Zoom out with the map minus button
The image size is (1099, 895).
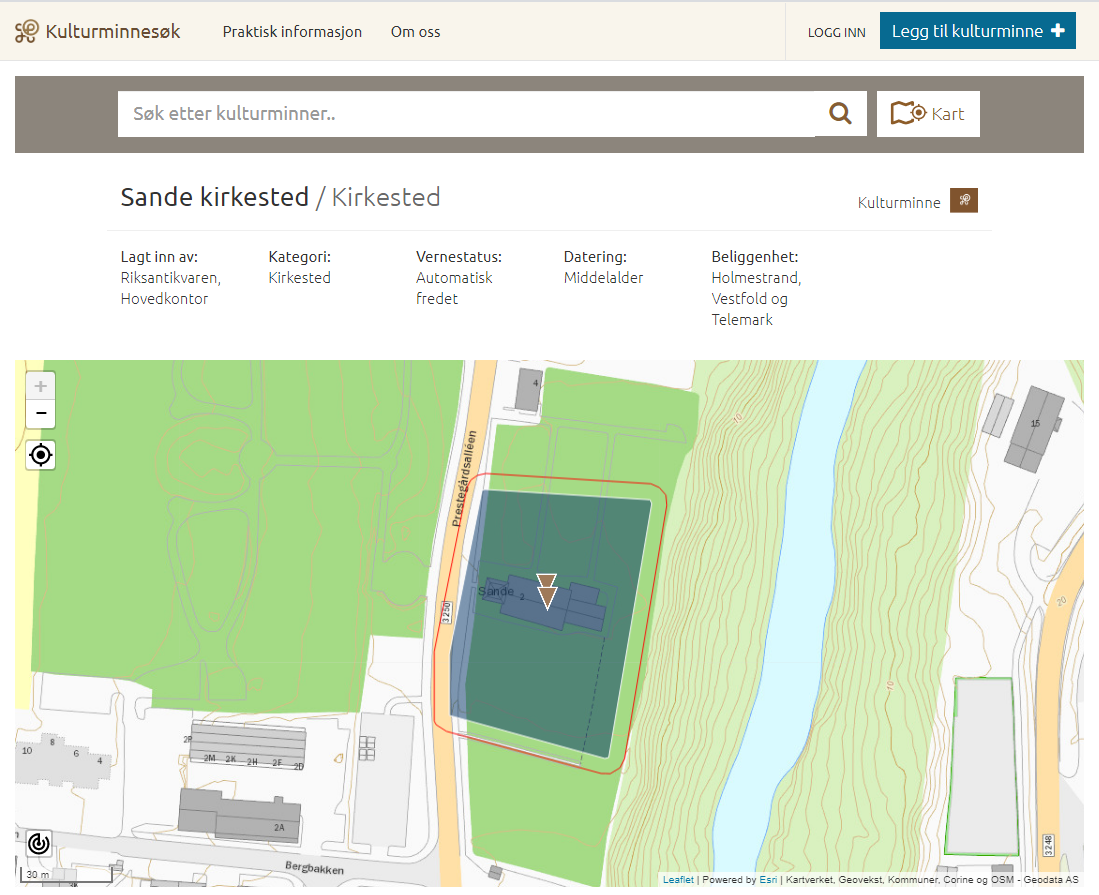pyautogui.click(x=41, y=413)
